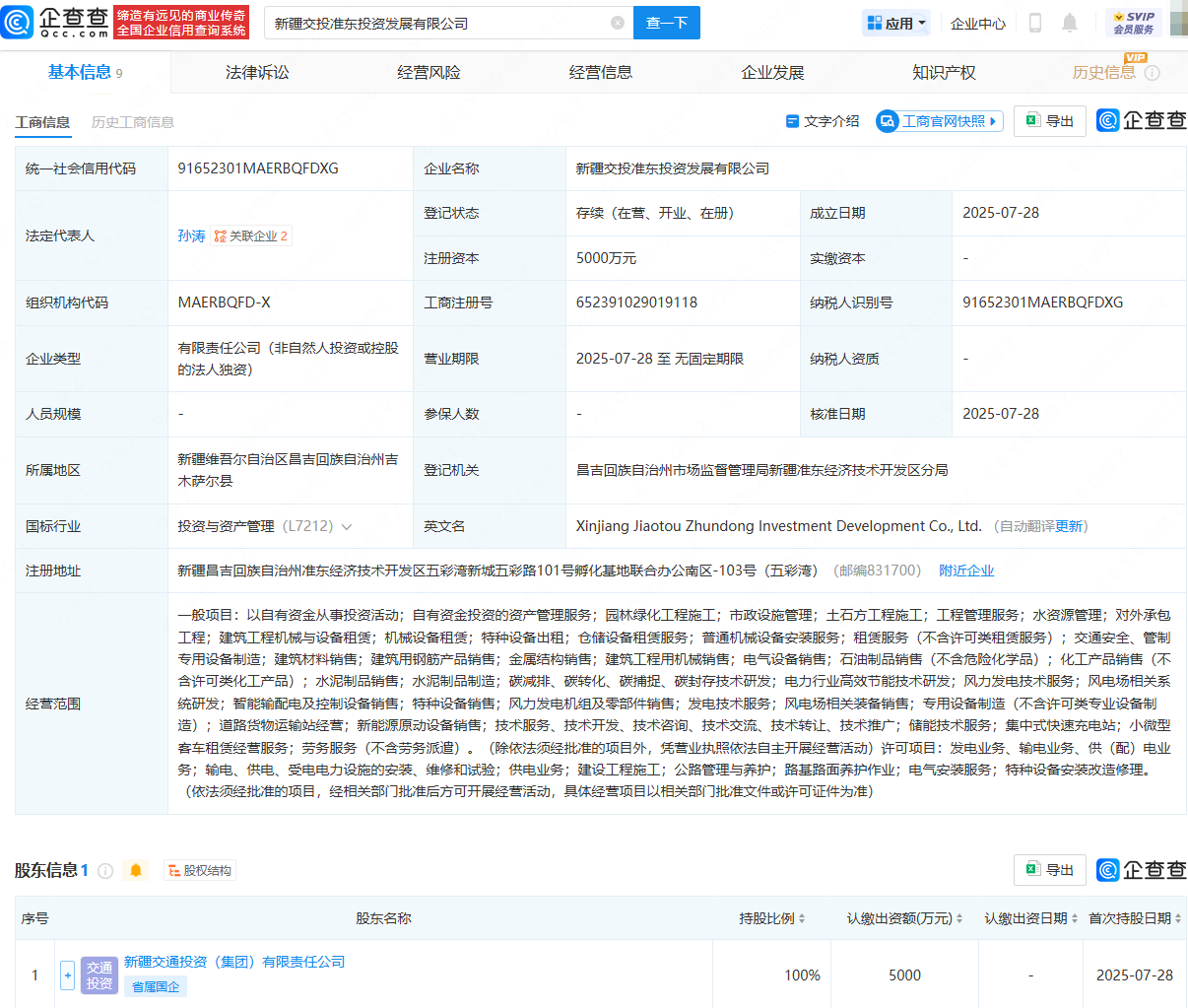
Task: Select the 成立日期 value 2025-07-28
Action: coord(1001,213)
